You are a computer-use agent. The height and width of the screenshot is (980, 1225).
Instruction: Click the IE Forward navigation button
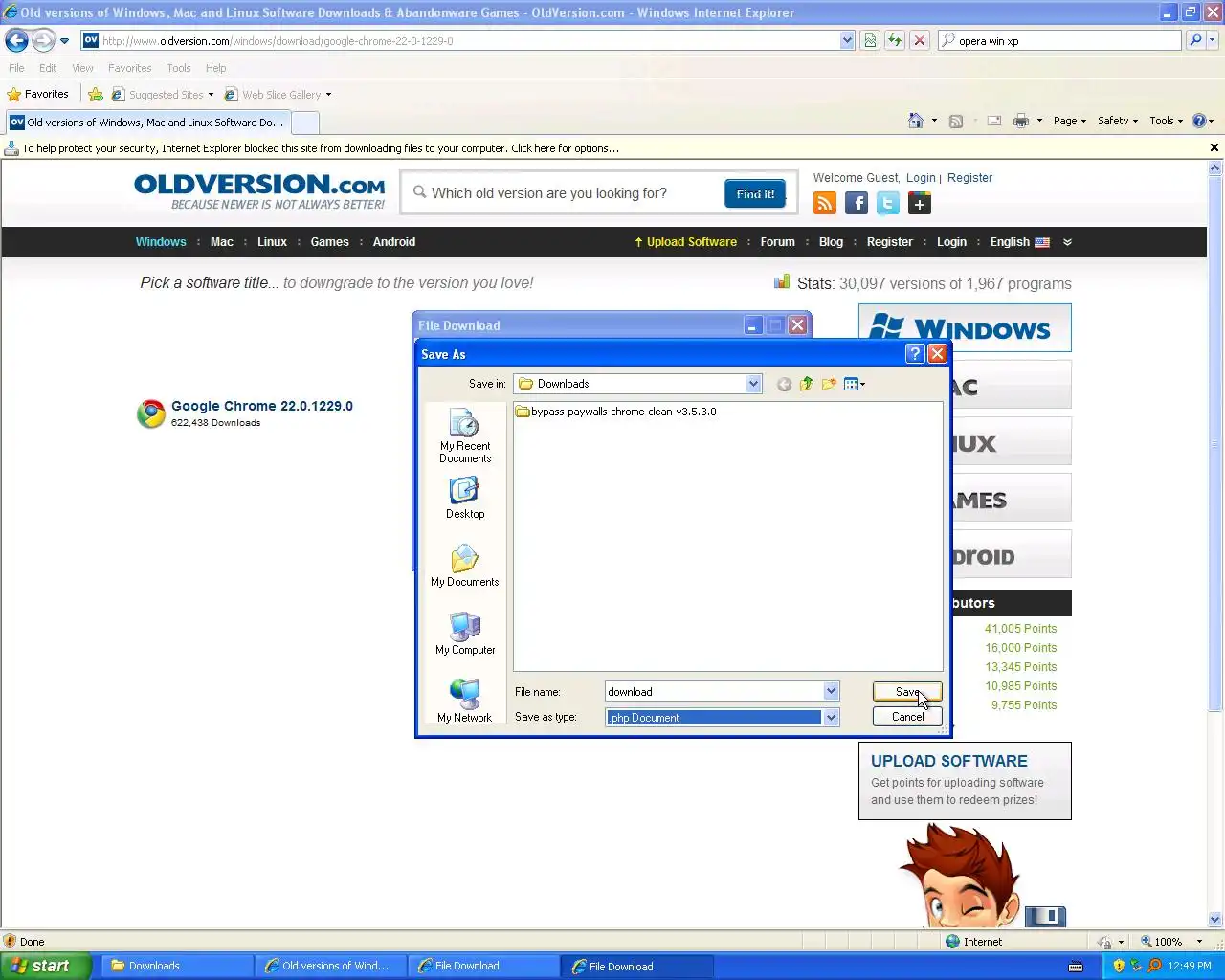tap(43, 40)
